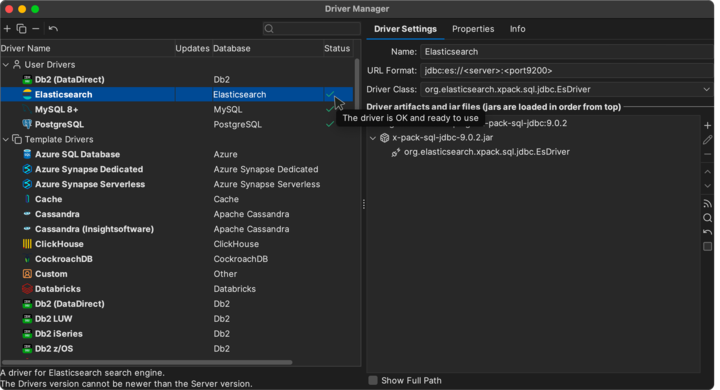Open the Driver Class dropdown
720x390 pixels.
click(x=706, y=89)
